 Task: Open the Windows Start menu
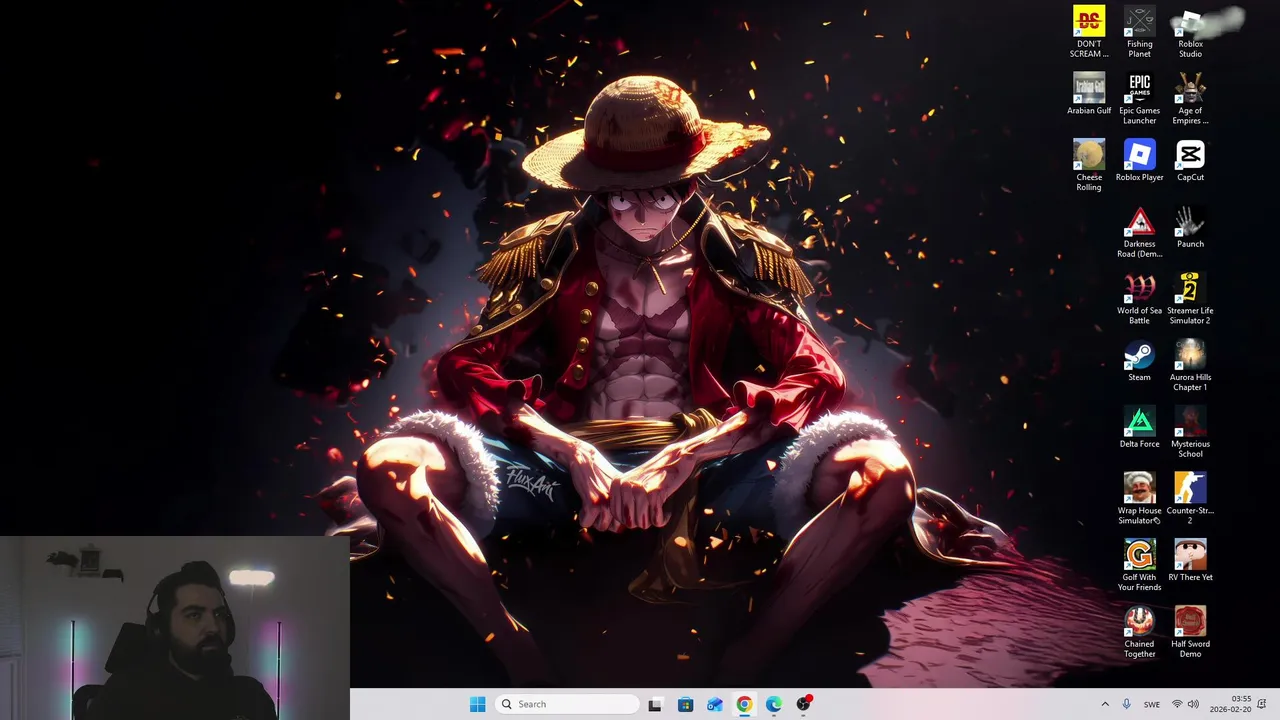(477, 704)
